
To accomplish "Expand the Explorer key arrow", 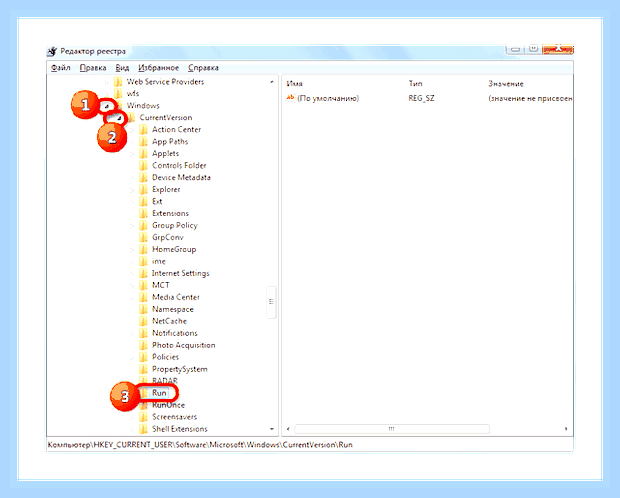I will (x=132, y=189).
